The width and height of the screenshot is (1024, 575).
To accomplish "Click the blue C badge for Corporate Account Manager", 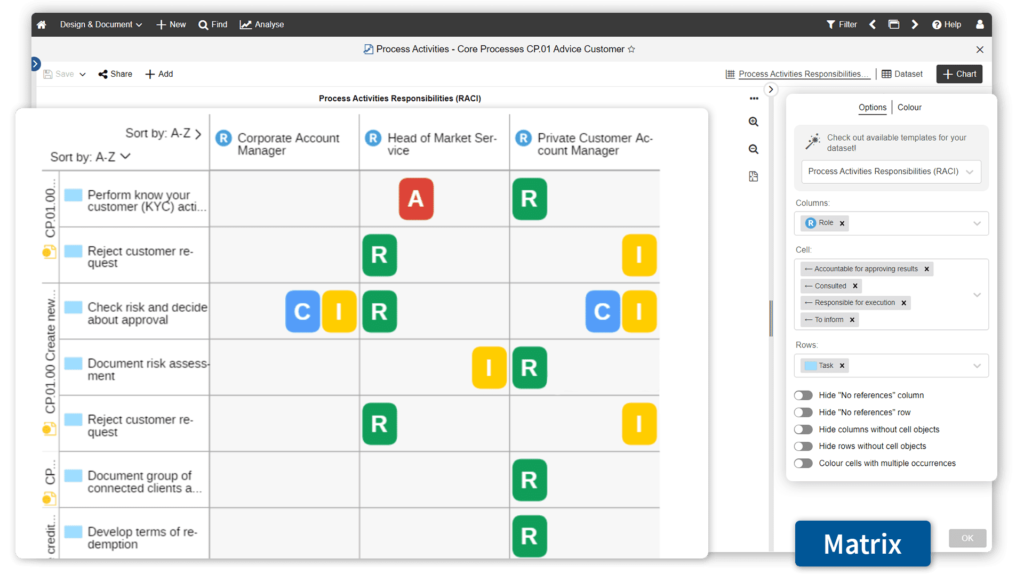I will pyautogui.click(x=302, y=312).
